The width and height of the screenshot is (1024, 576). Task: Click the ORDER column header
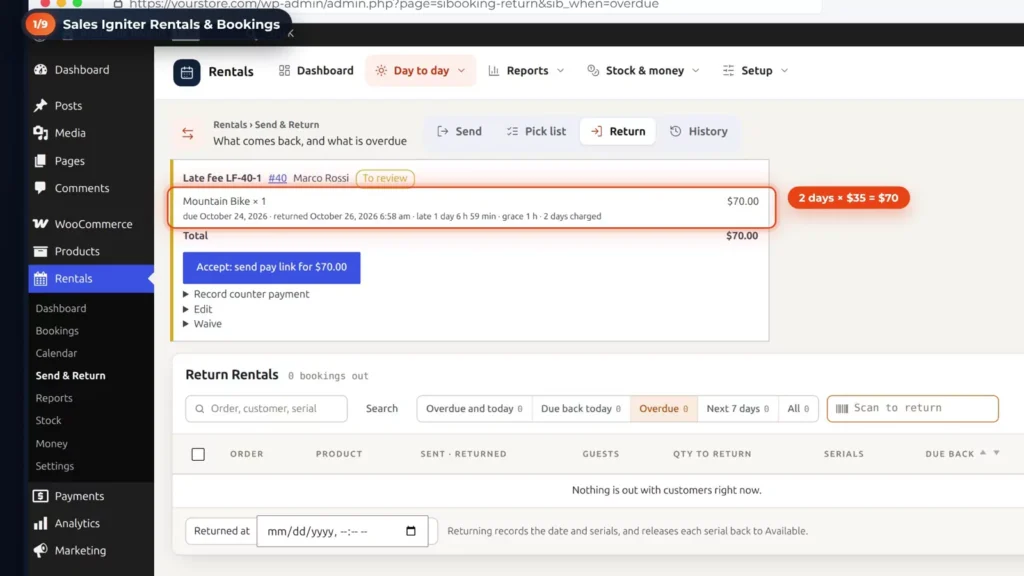click(247, 454)
